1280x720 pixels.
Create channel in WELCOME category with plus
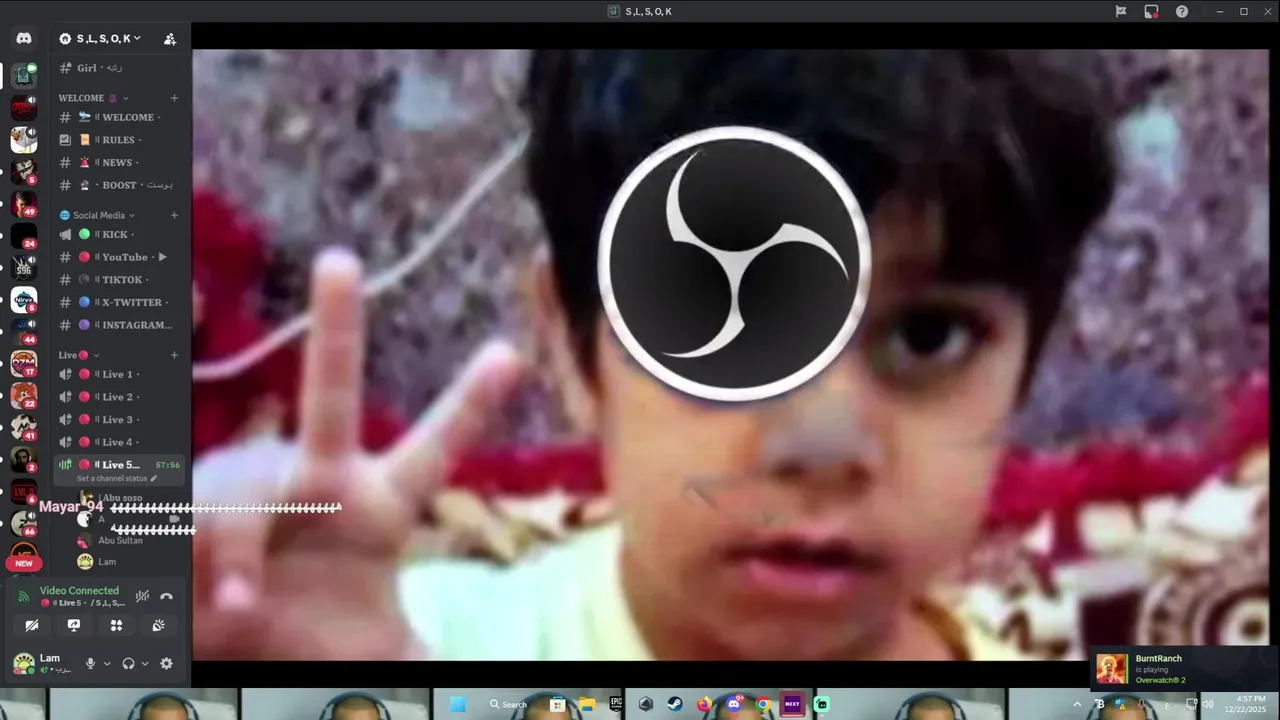[x=174, y=98]
